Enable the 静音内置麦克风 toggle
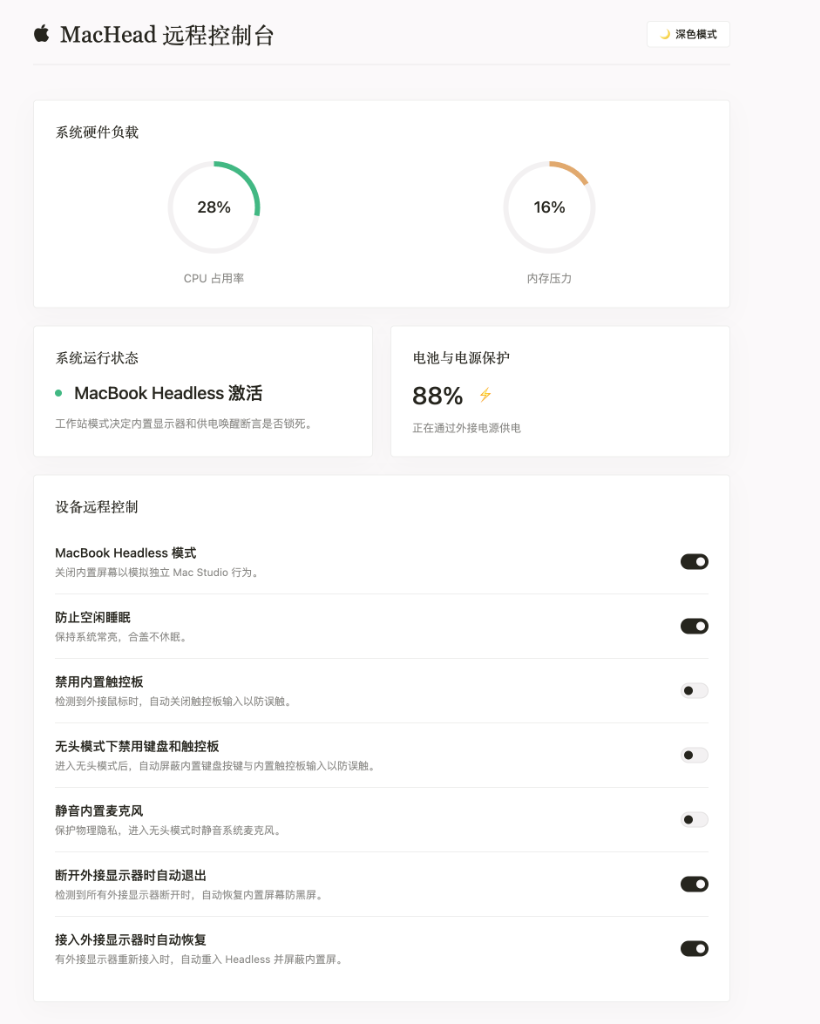The height and width of the screenshot is (1024, 820). click(694, 820)
